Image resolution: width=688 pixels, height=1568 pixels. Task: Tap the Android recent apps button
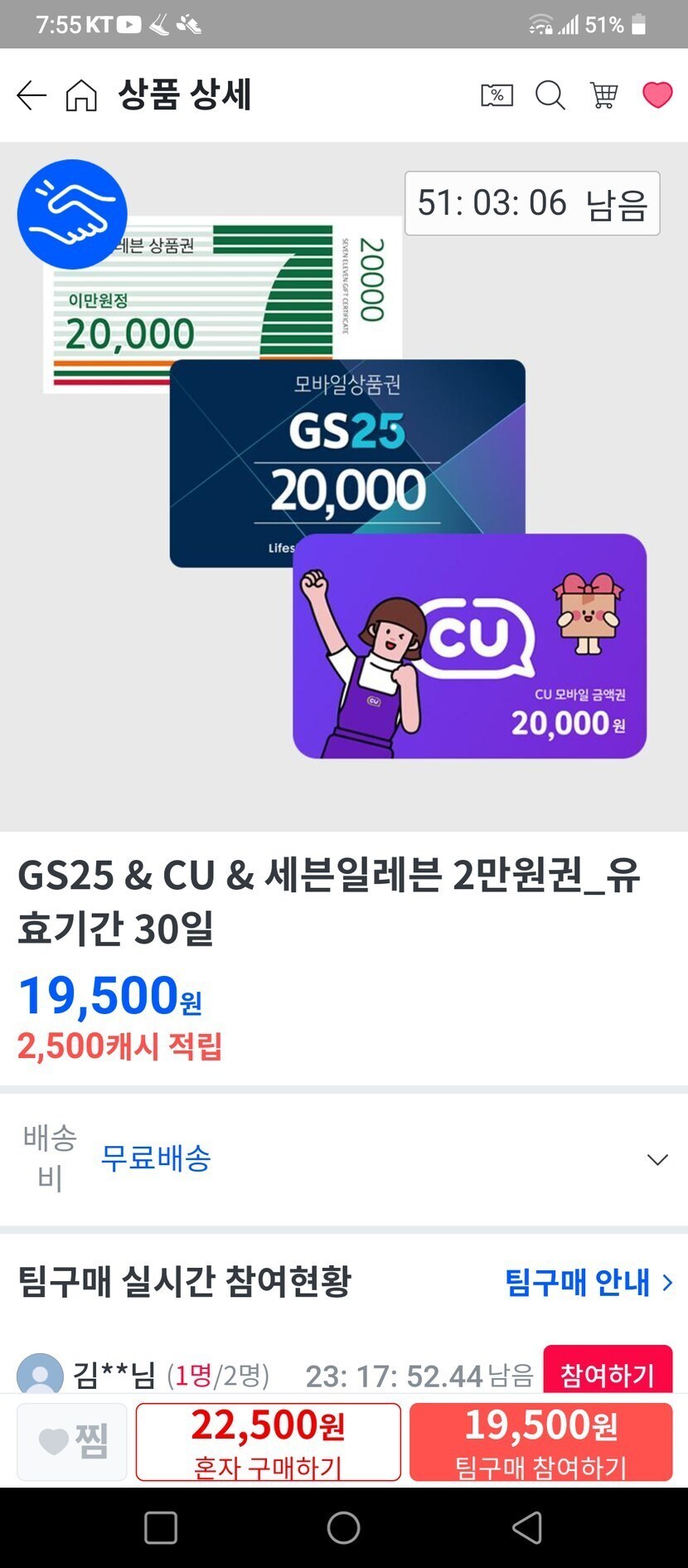[161, 1527]
